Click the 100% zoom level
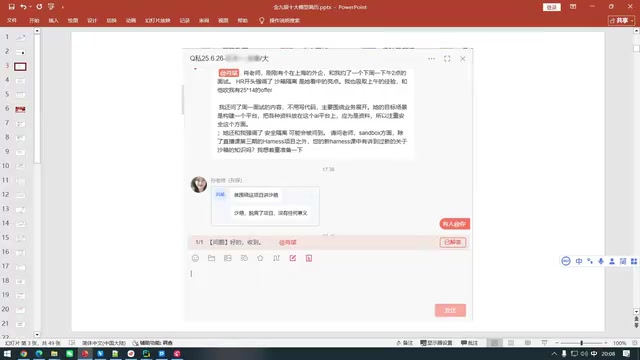 619,343
